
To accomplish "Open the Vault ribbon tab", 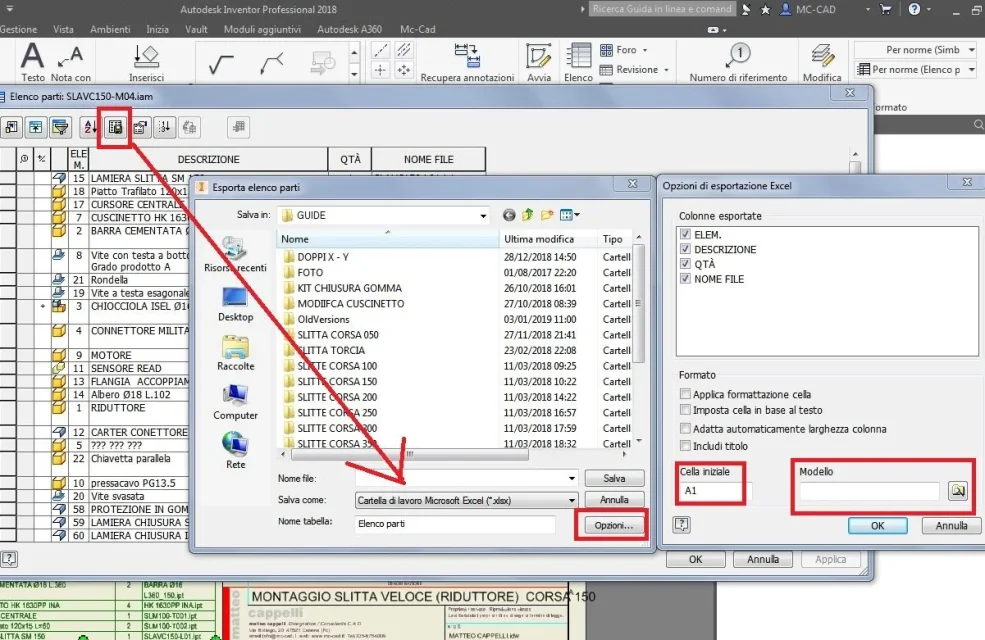I will pyautogui.click(x=196, y=30).
